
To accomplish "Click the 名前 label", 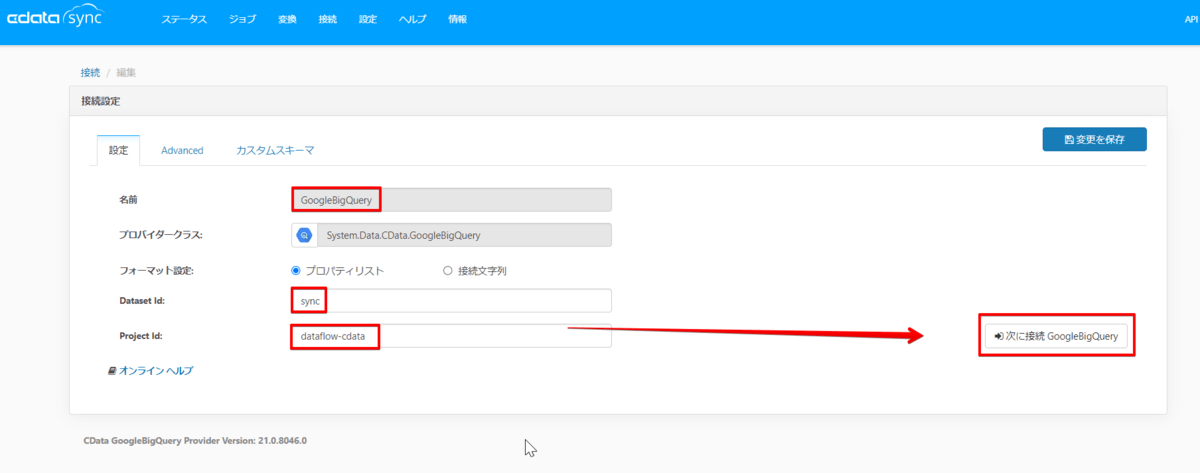I will (129, 200).
